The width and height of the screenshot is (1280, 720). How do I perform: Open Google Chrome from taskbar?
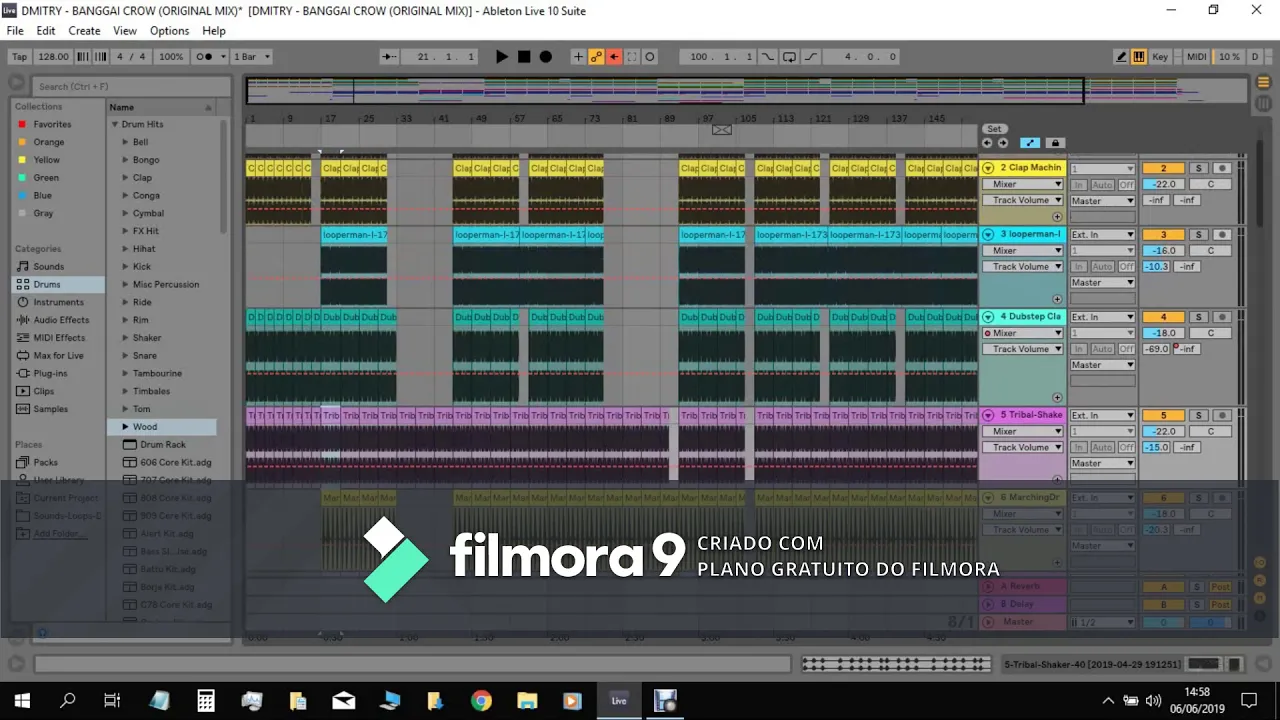(482, 700)
